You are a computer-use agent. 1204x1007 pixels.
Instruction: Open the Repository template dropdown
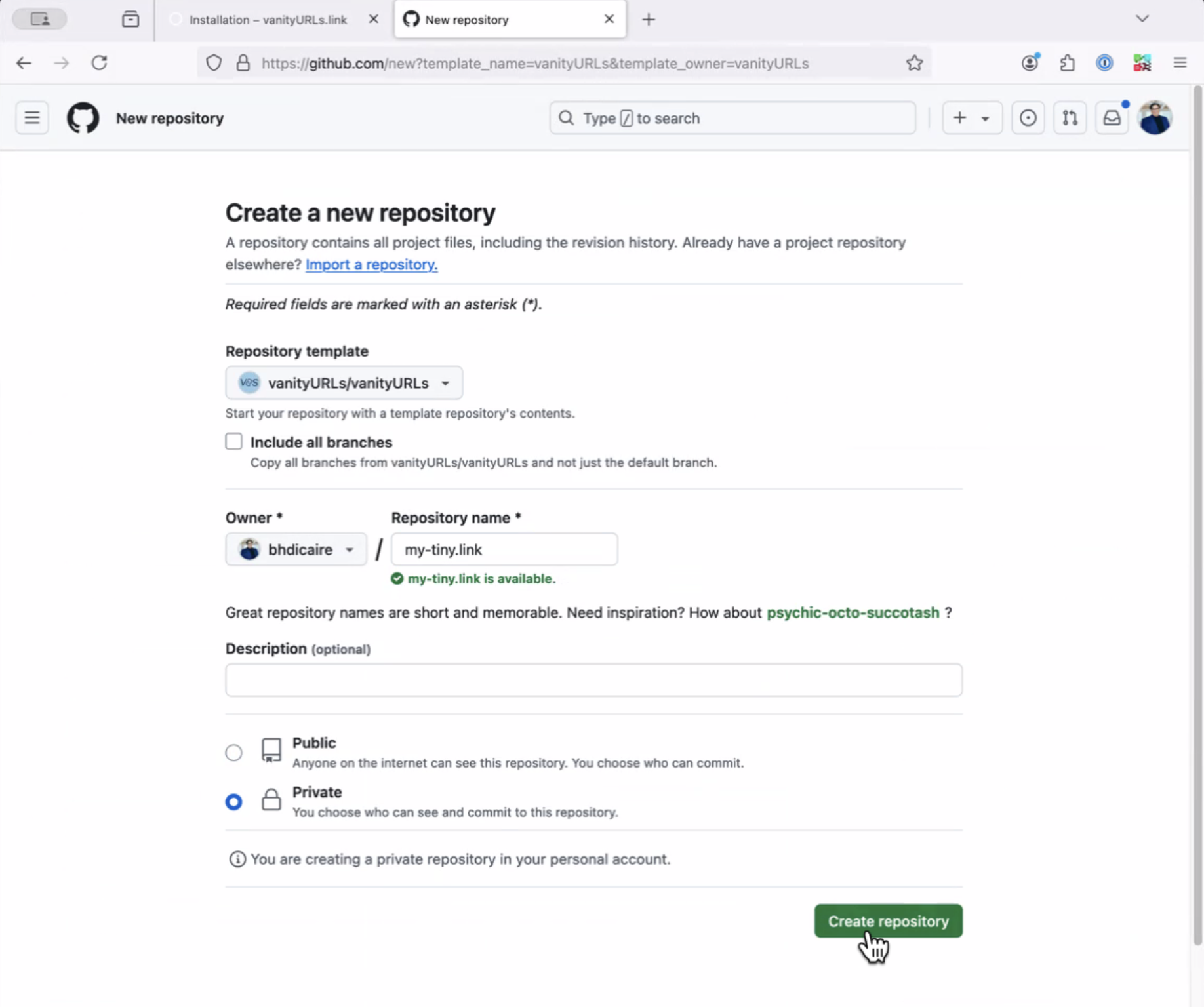[344, 383]
